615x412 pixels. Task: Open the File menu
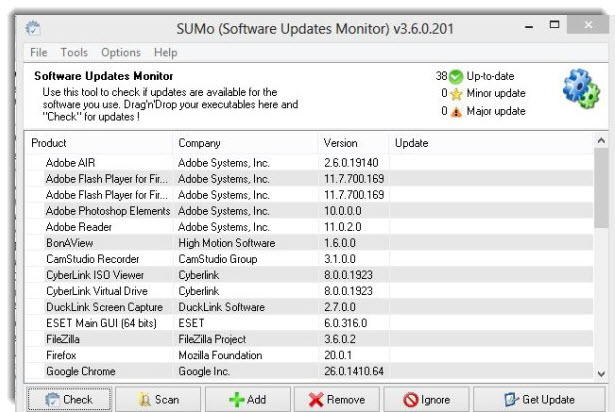(x=38, y=52)
